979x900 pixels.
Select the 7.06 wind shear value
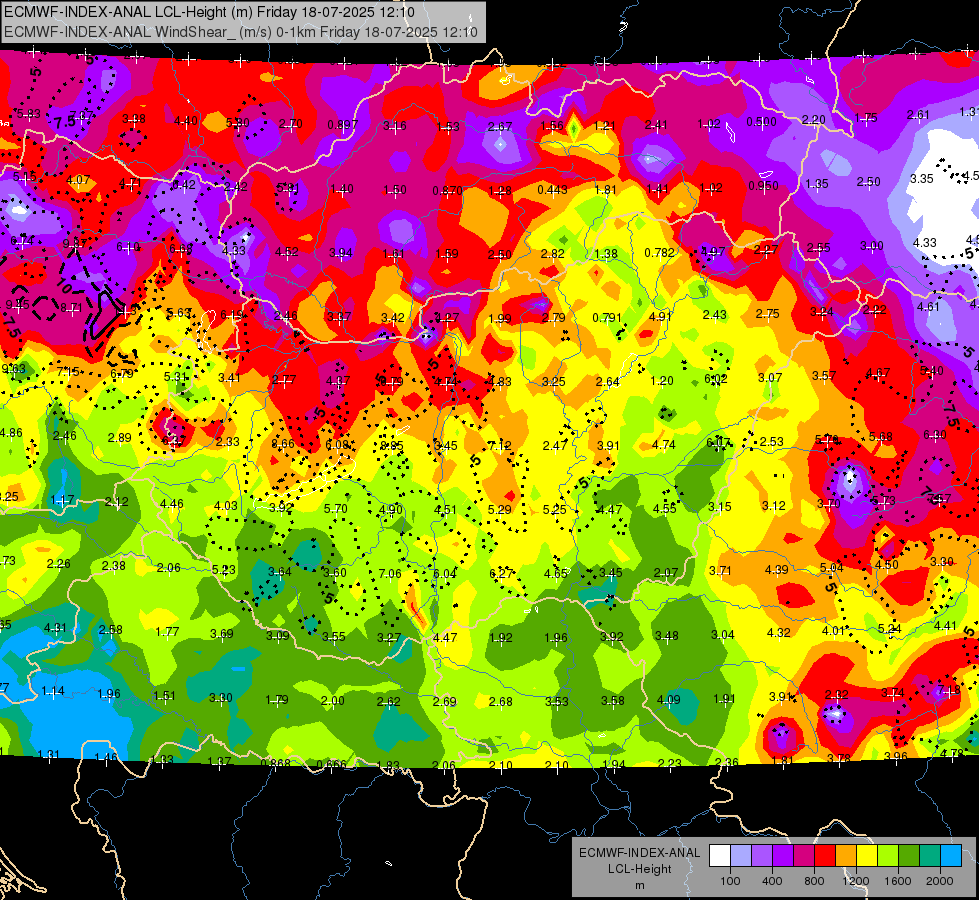390,573
